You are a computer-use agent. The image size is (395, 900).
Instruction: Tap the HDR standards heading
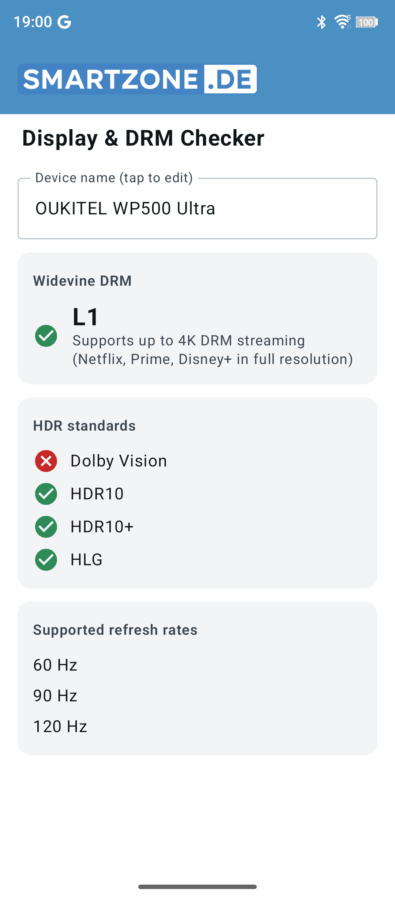[84, 426]
